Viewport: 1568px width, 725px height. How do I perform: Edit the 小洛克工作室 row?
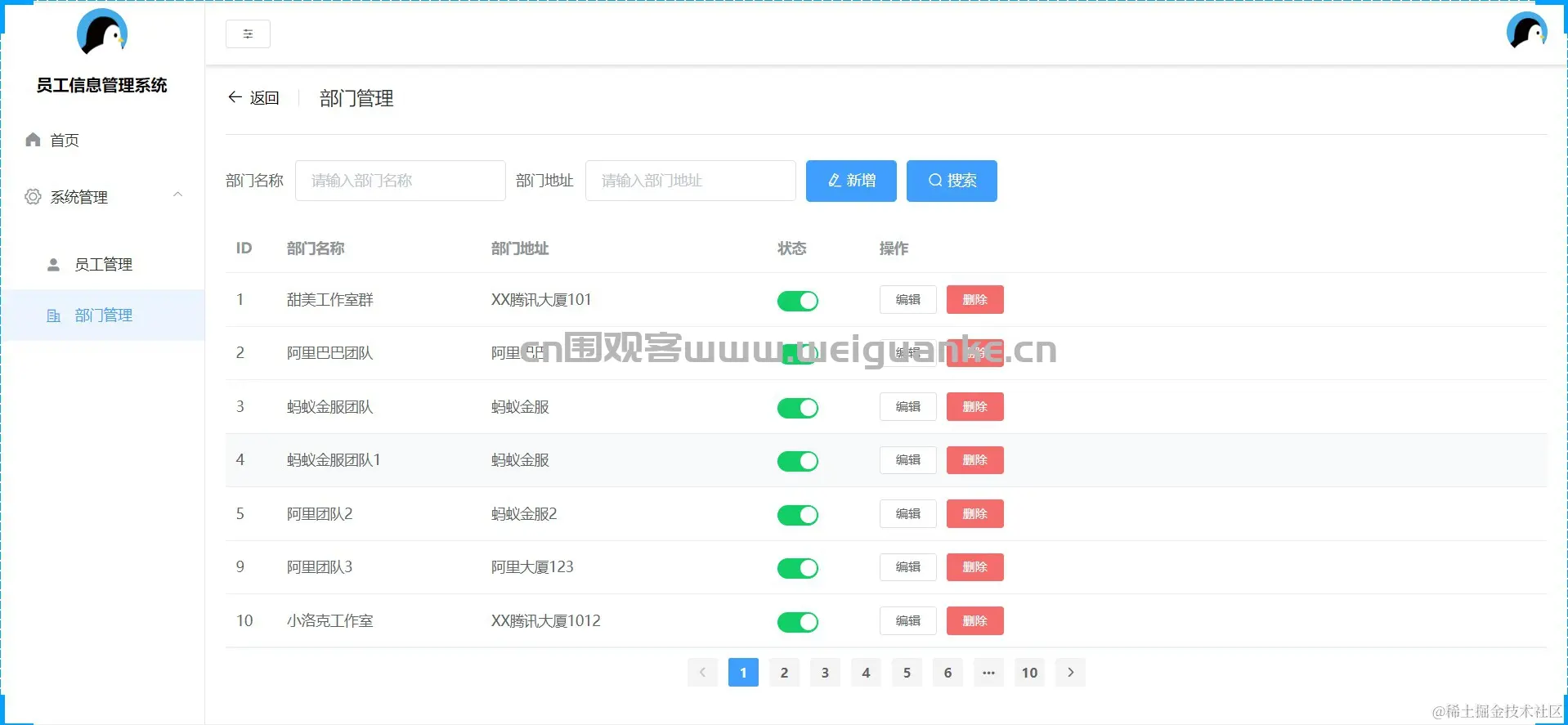tap(908, 621)
